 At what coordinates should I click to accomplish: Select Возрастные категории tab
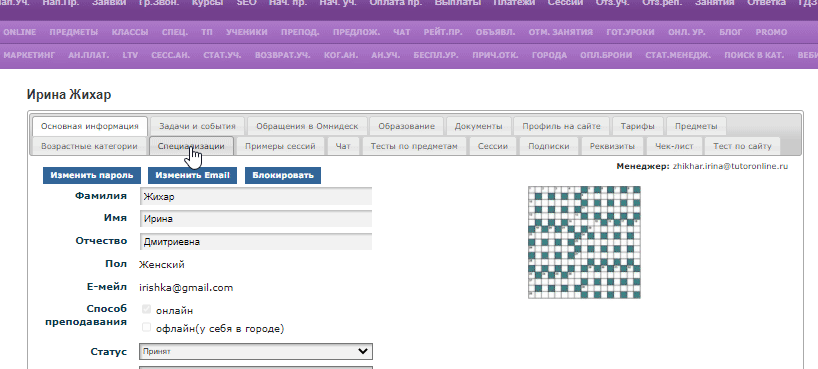point(89,146)
